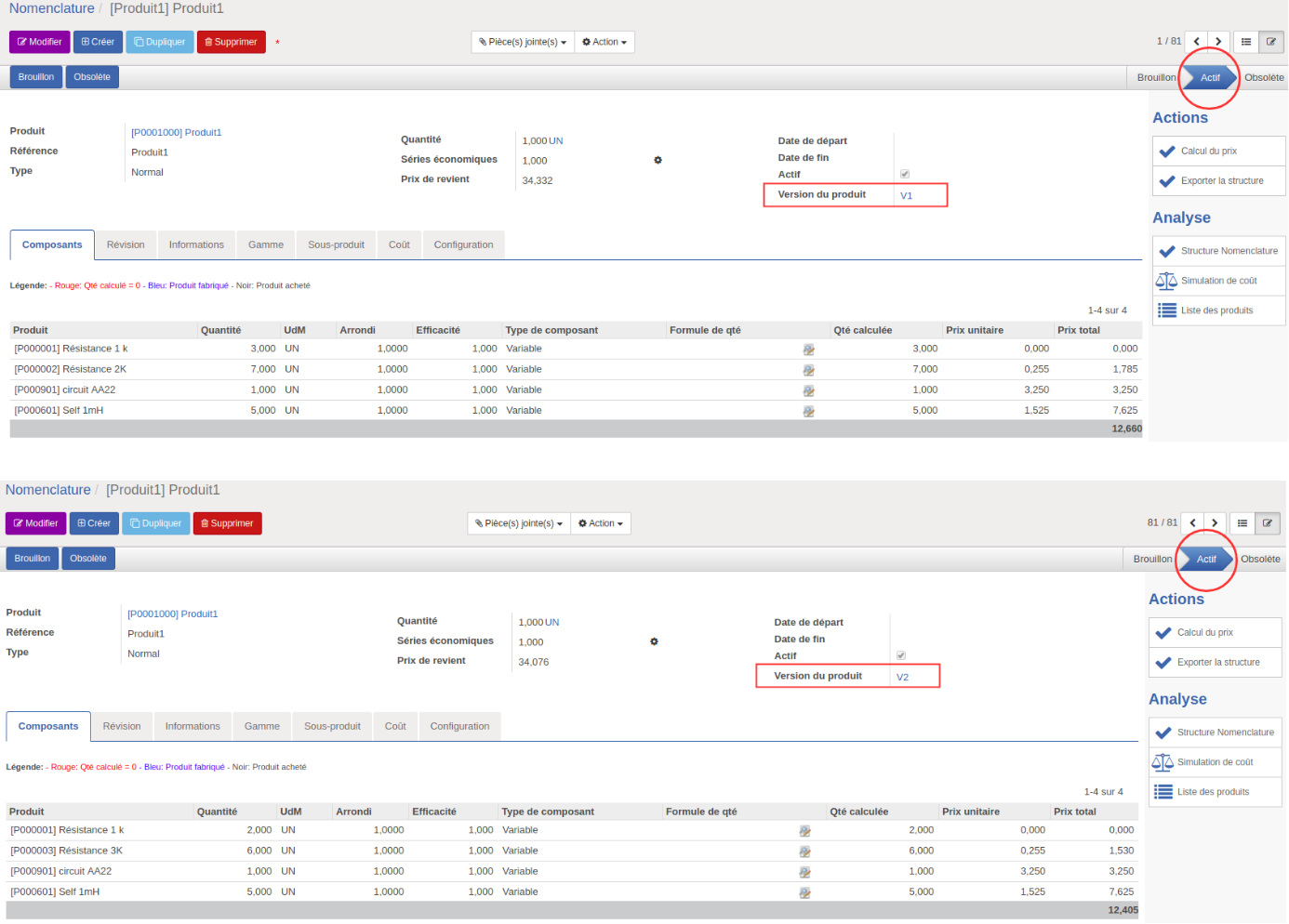This screenshot has width=1289, height=924.
Task: Click gear icon beside Séries économiques in V2 form
Action: (654, 641)
